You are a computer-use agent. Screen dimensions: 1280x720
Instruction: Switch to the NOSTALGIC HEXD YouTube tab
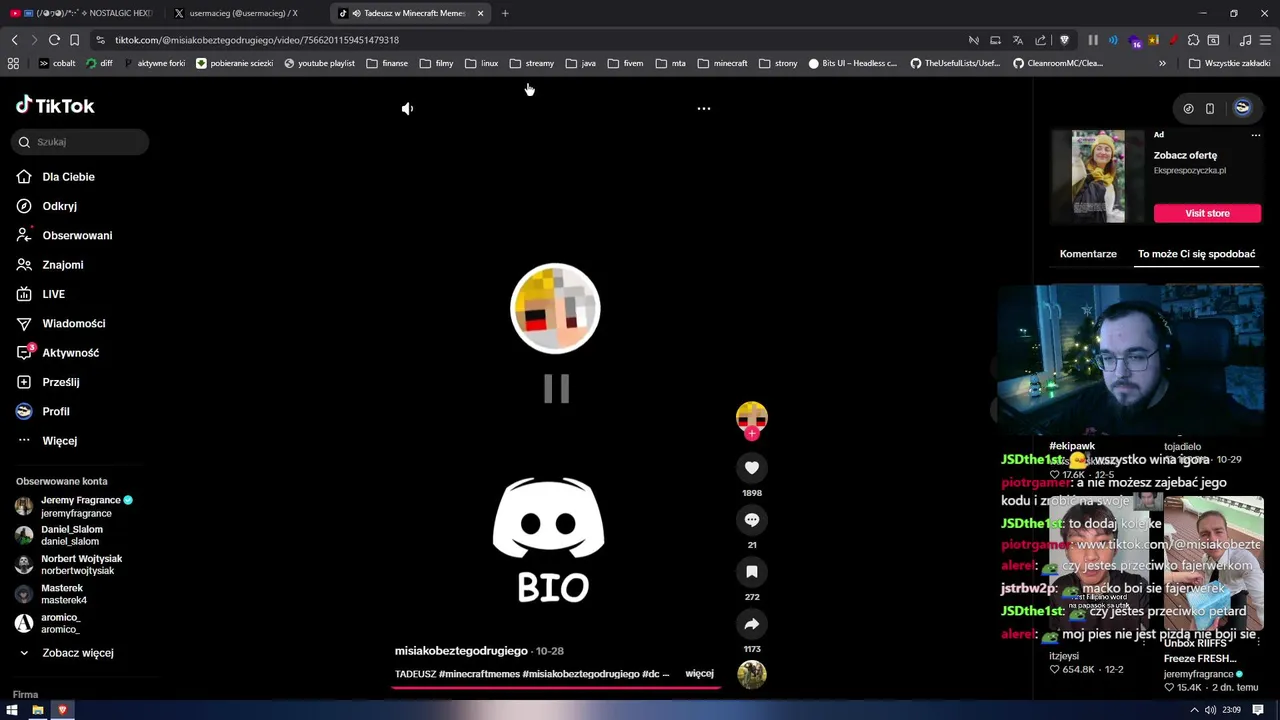pyautogui.click(x=82, y=13)
